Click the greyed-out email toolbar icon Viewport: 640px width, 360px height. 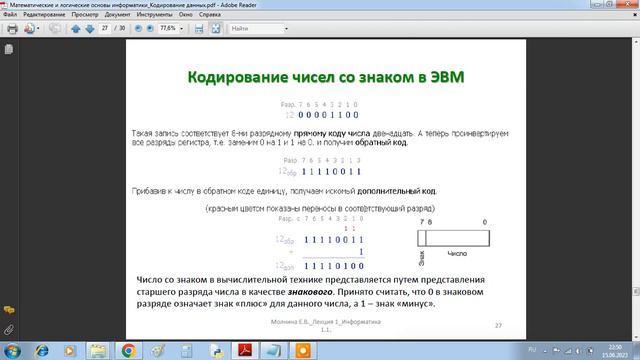click(54, 29)
